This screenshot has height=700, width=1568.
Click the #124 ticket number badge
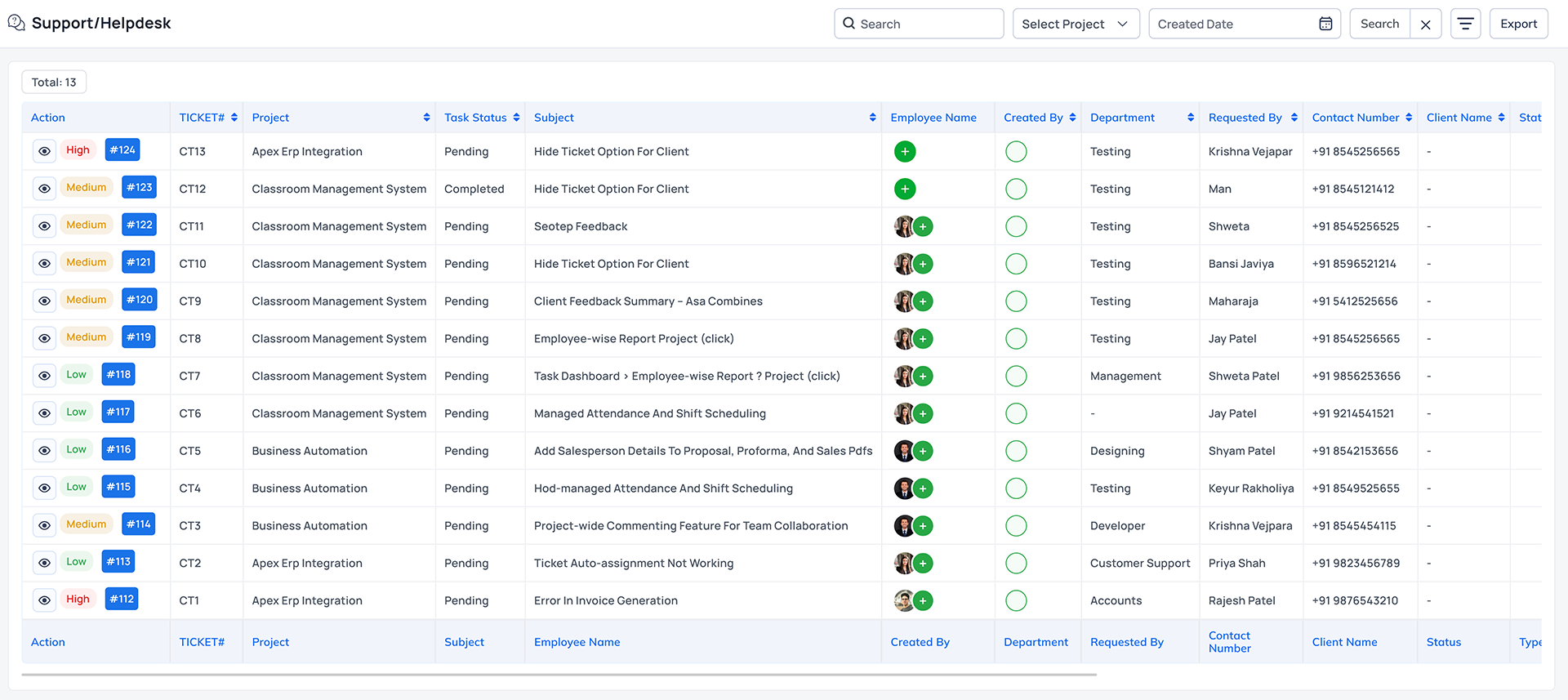[122, 150]
